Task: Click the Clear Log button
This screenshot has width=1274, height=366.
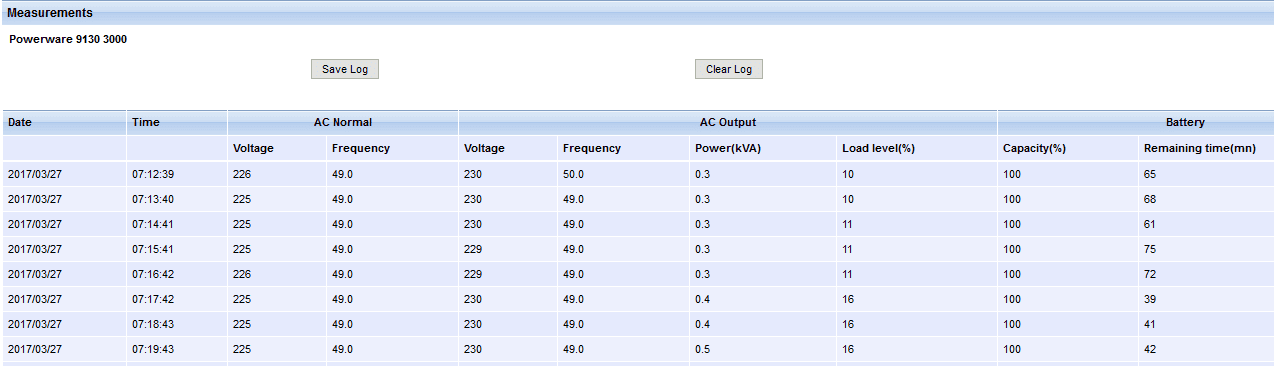Action: pos(729,69)
